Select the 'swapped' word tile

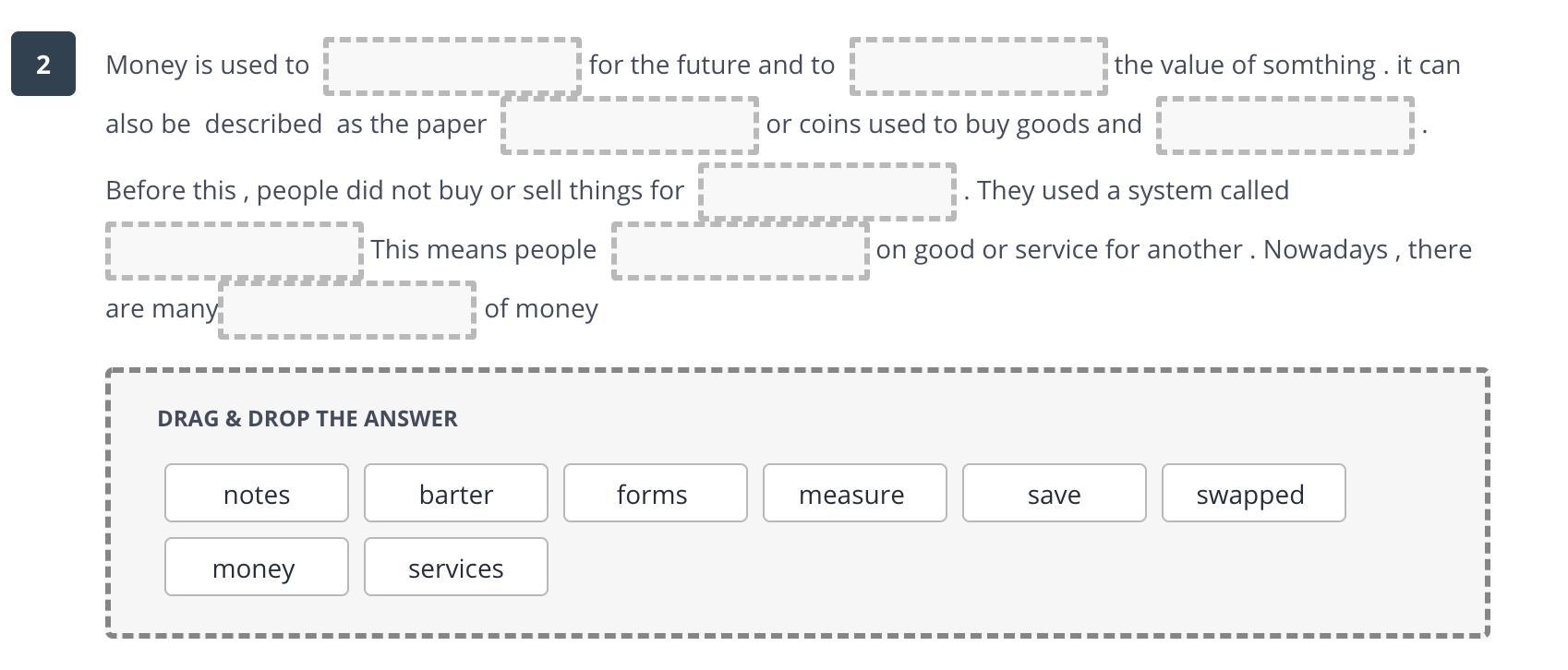coord(1253,494)
